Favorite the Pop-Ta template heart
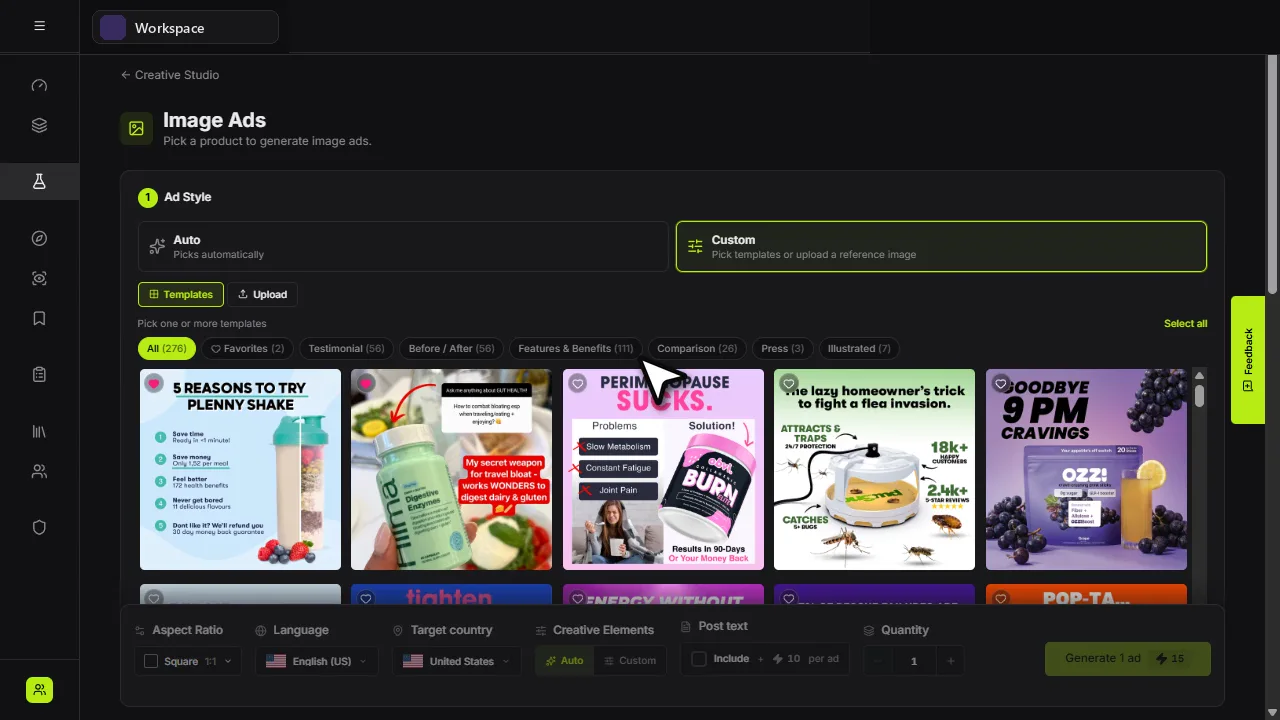The image size is (1280, 720). [x=1000, y=598]
